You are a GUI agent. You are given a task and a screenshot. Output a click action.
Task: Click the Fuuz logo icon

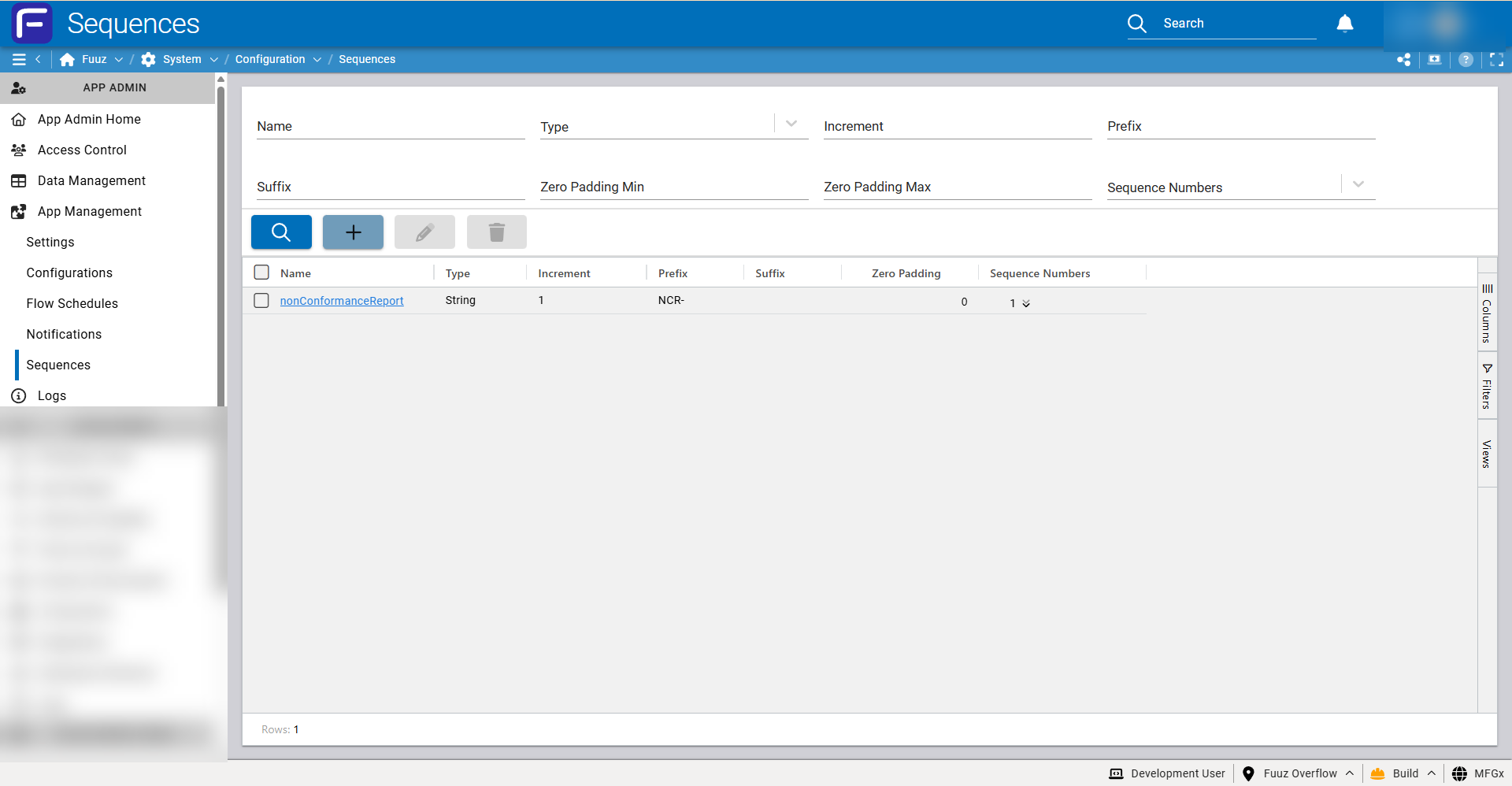(x=31, y=23)
